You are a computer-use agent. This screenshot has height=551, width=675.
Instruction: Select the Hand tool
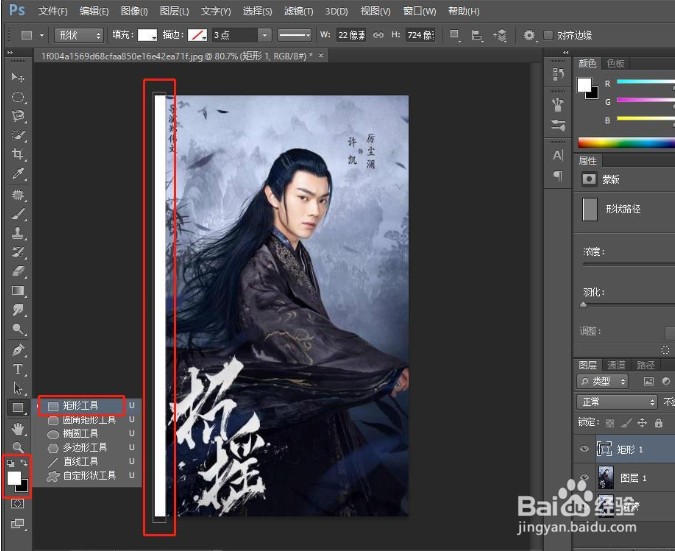click(x=18, y=429)
